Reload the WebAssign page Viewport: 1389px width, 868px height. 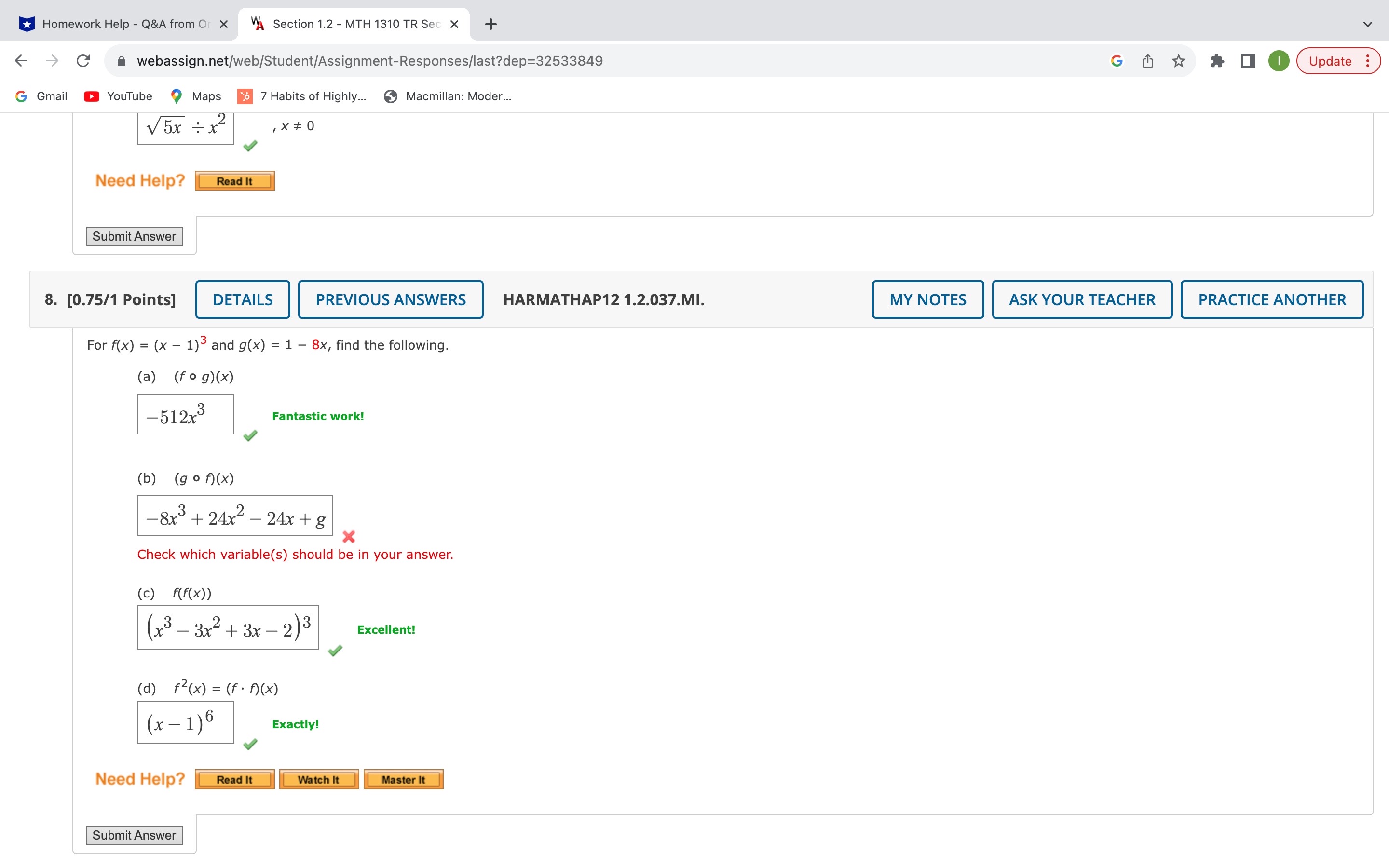83,61
